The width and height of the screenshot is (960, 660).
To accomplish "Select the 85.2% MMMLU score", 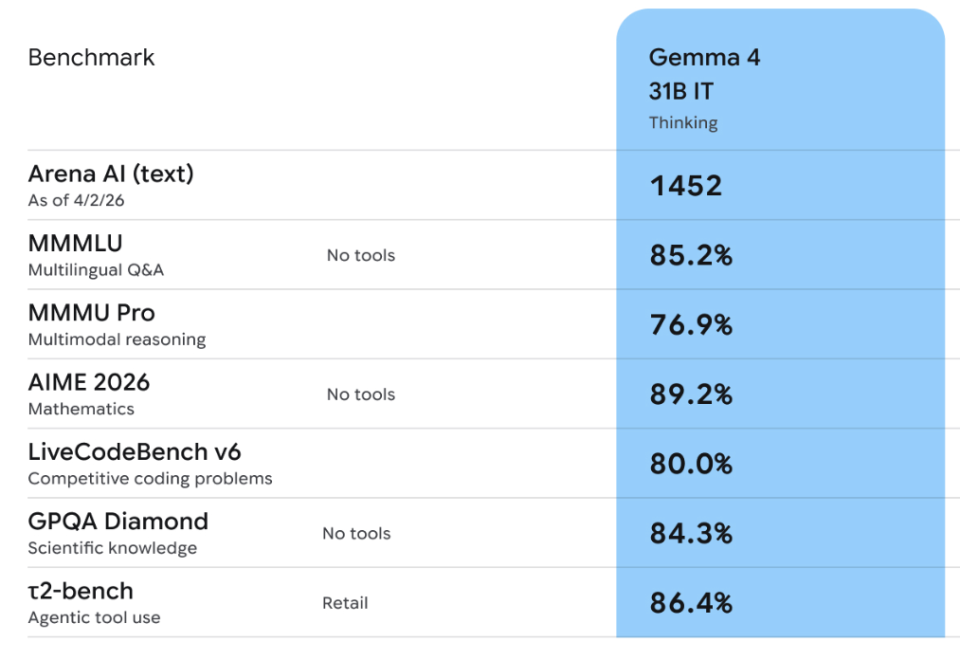I will 691,255.
